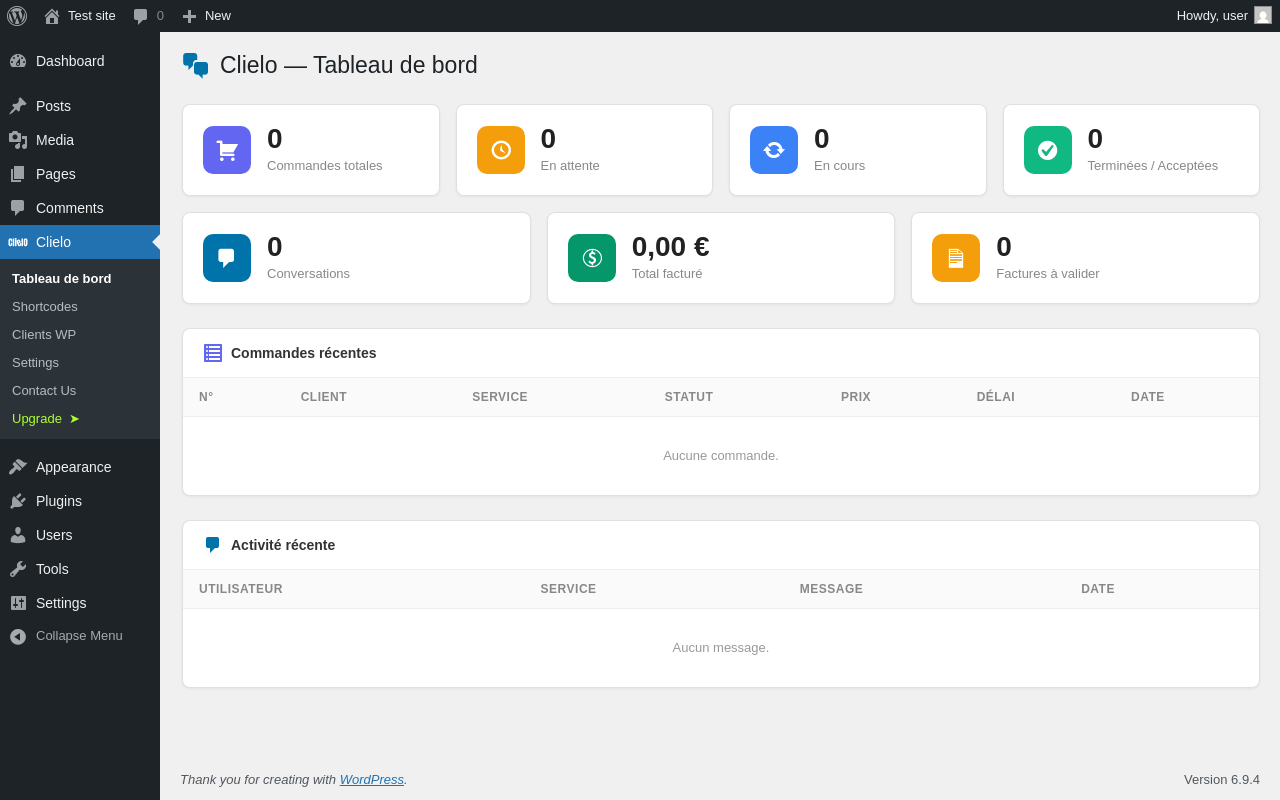Viewport: 1280px width, 800px height.
Task: Open the Comments menu in sidebar
Action: [x=80, y=208]
